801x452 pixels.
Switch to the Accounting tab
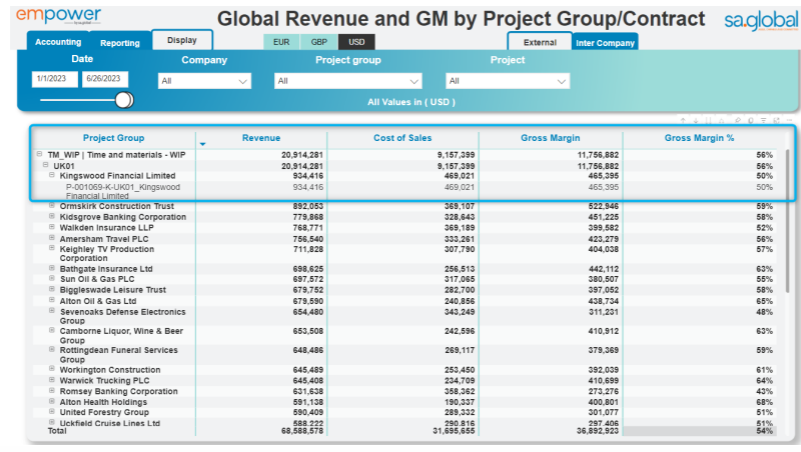(x=58, y=42)
